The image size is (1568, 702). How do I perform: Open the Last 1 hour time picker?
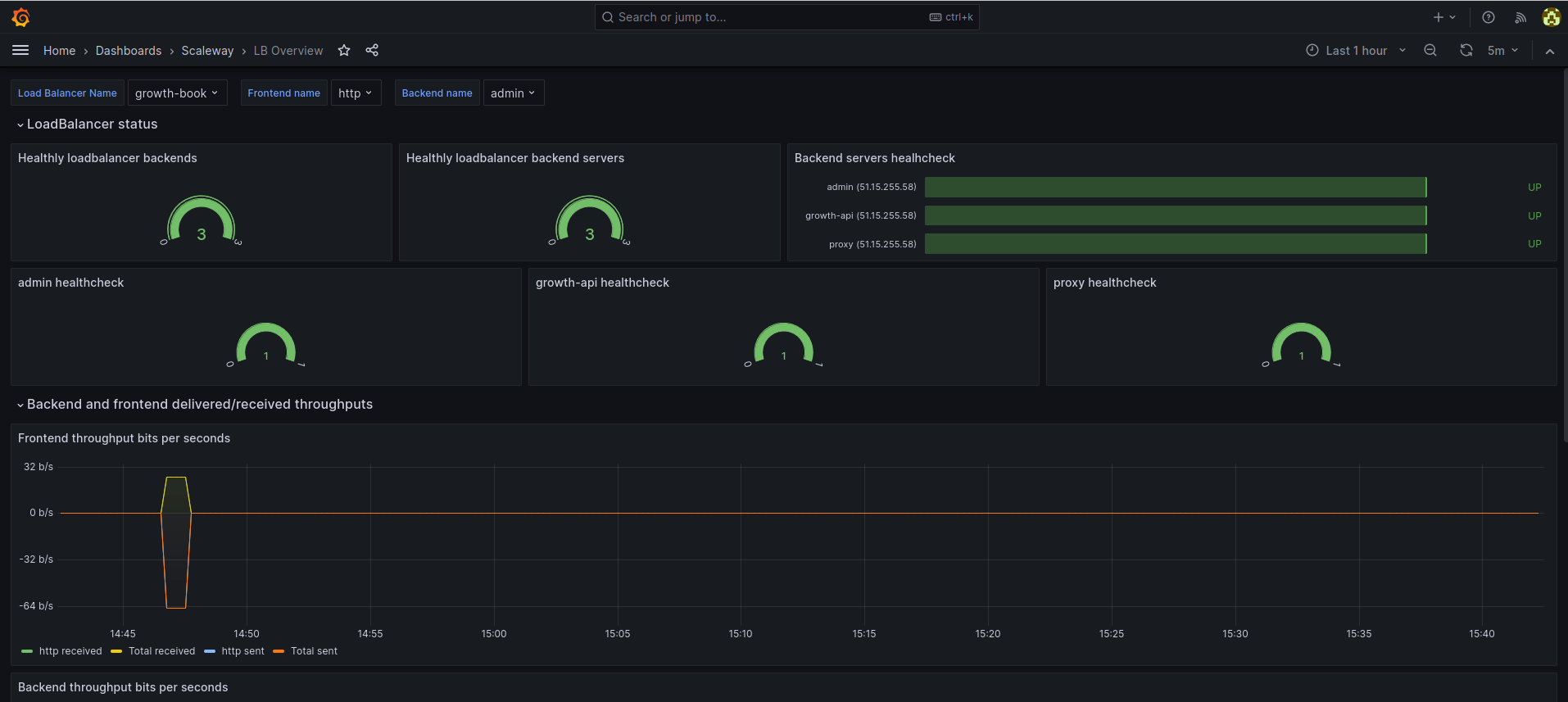(1356, 51)
